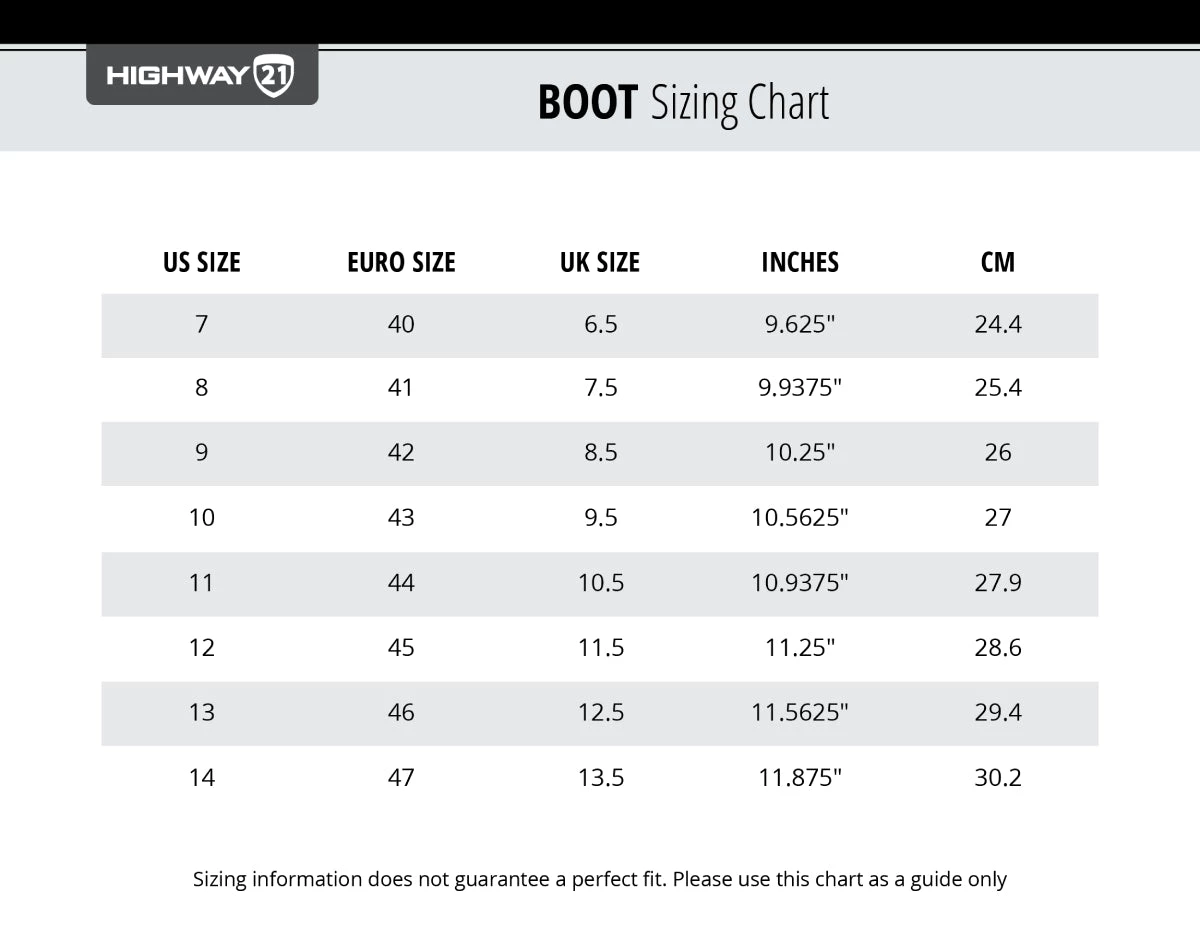Click UK size 8.5 cell
Image resolution: width=1200 pixels, height=927 pixels.
pyautogui.click(x=600, y=453)
